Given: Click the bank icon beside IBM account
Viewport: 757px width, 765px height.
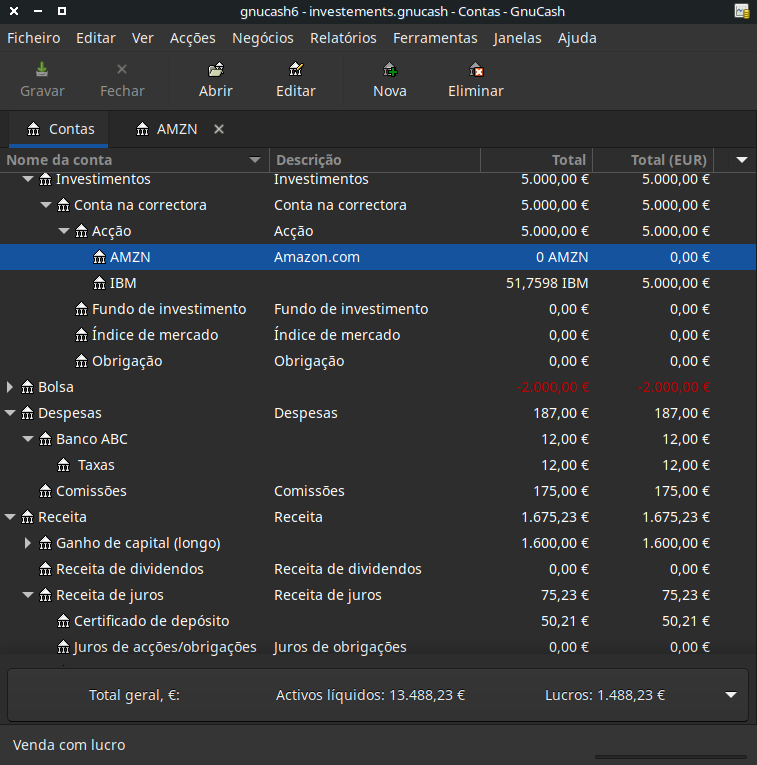Looking at the screenshot, I should tap(99, 283).
